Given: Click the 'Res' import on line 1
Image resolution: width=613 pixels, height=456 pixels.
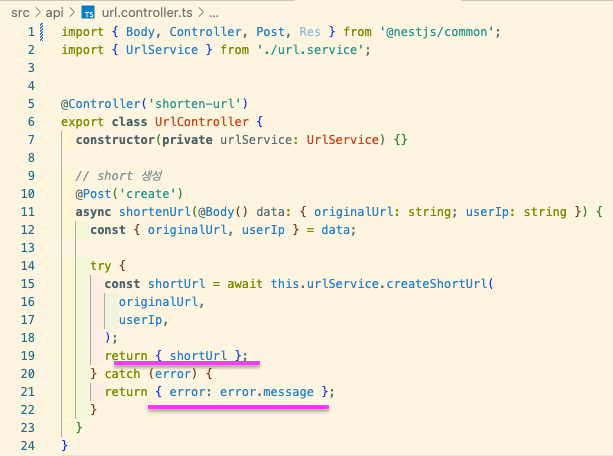Looking at the screenshot, I should (x=310, y=32).
